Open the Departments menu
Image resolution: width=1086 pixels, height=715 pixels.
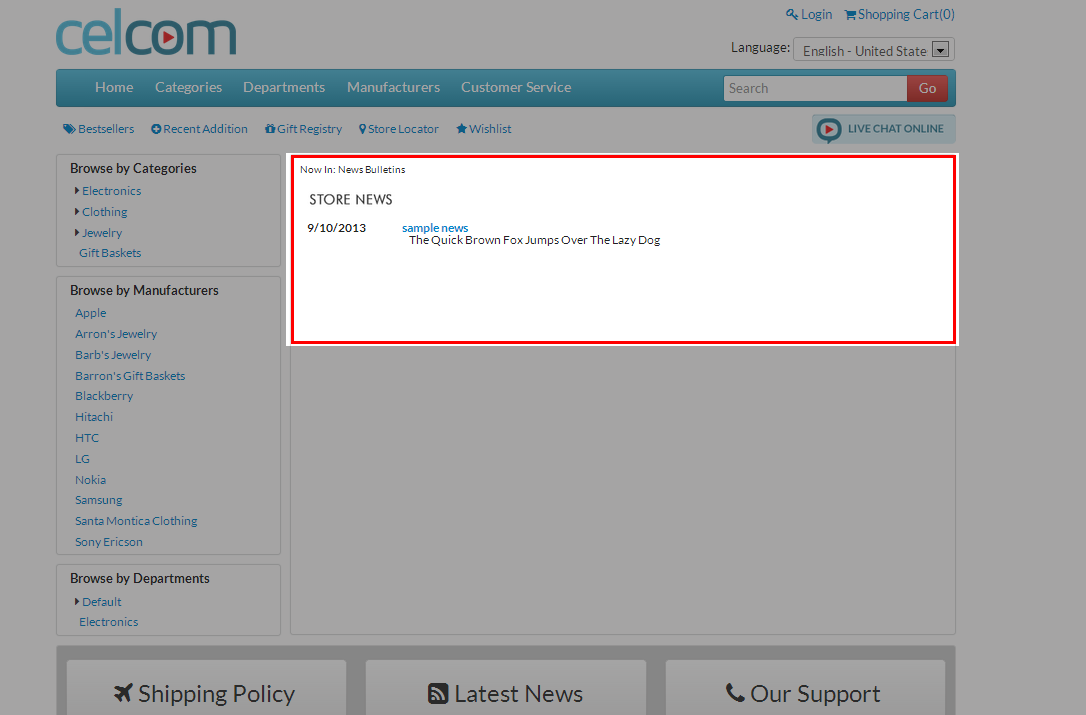click(x=284, y=87)
